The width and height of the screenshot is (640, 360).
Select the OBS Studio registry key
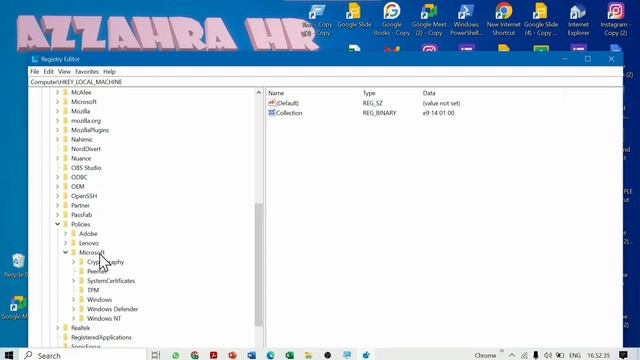click(86, 168)
